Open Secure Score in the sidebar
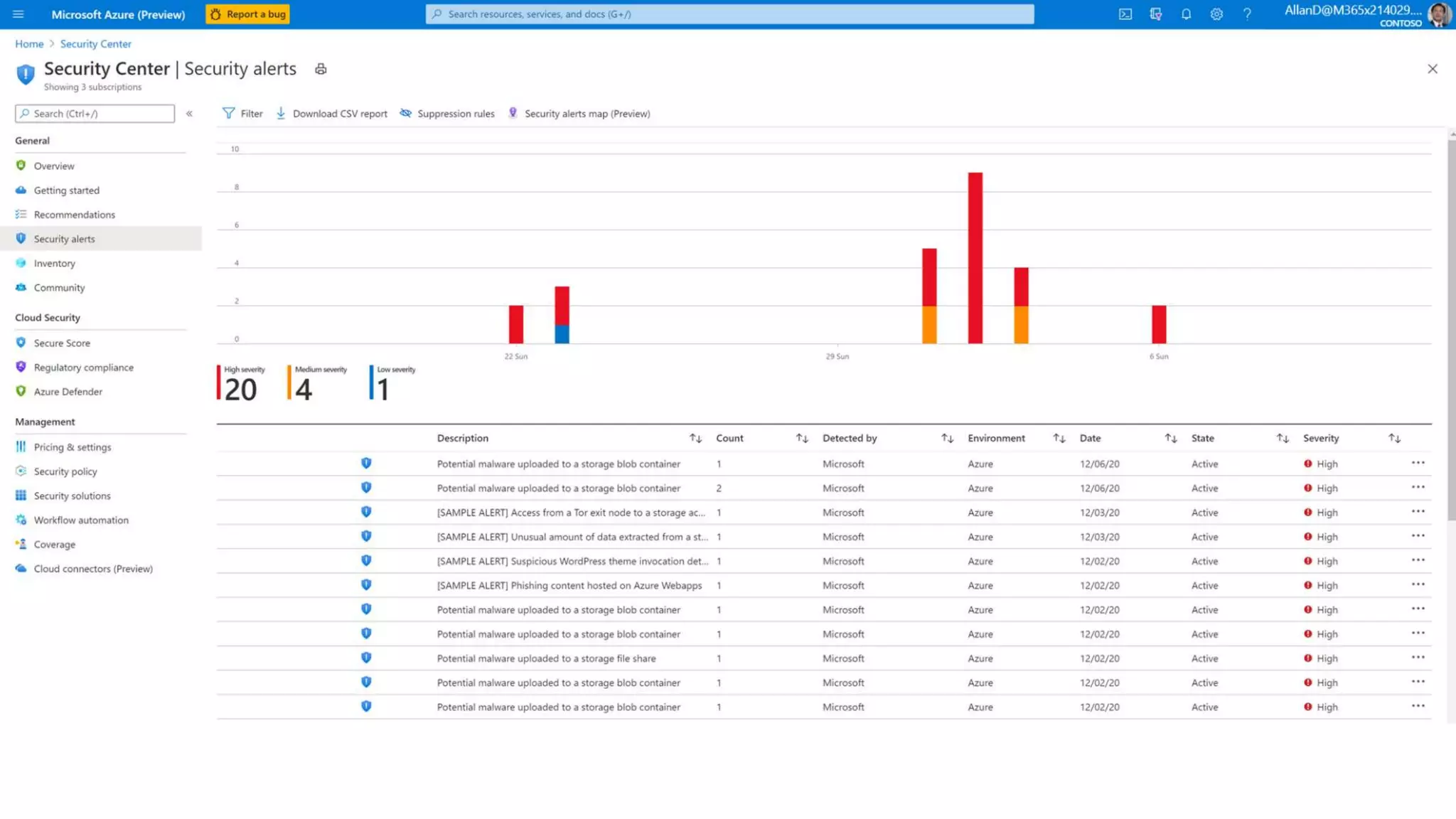1456x819 pixels. [x=62, y=343]
